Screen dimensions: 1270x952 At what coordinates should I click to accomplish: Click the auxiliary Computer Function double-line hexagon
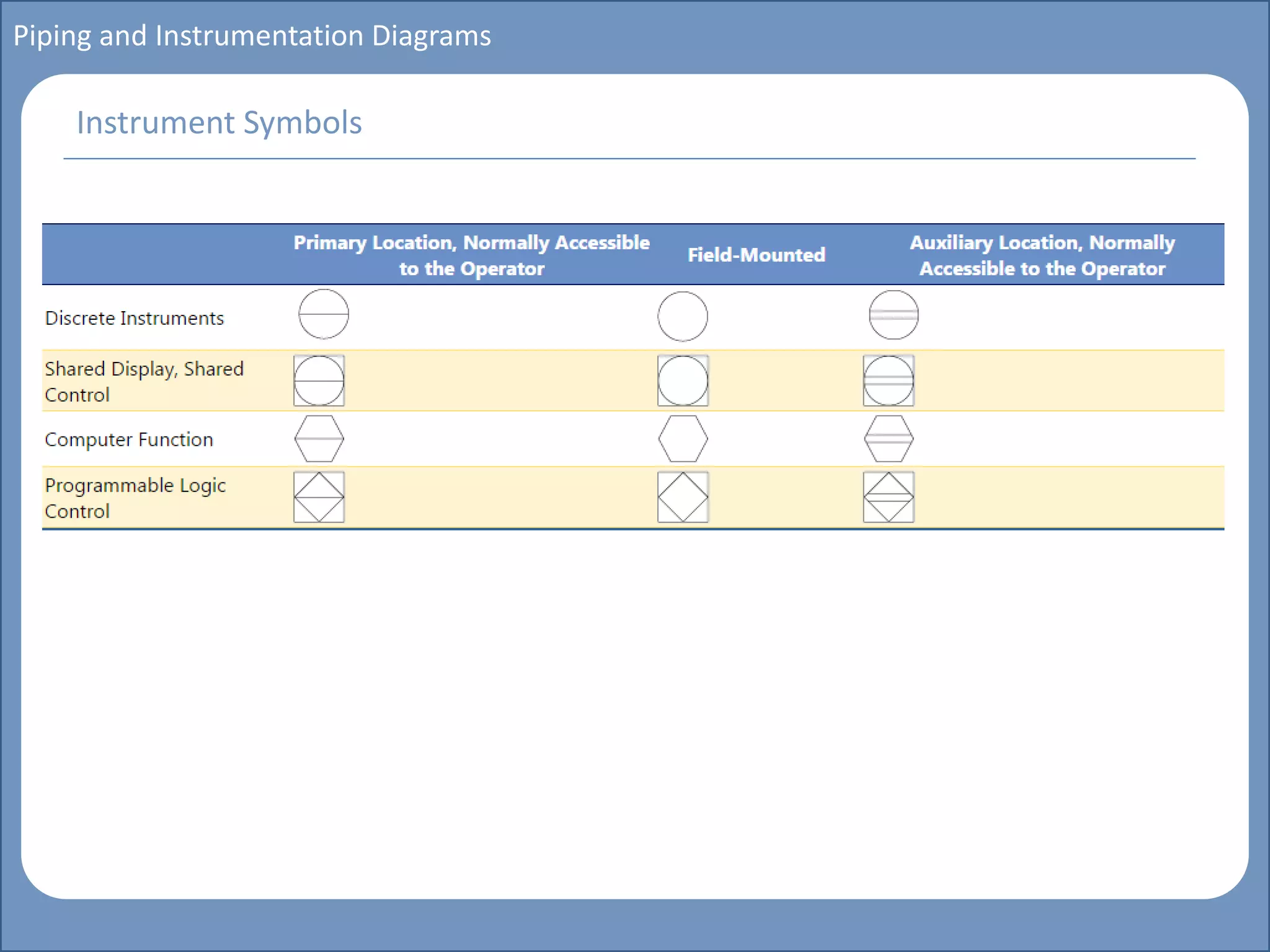pyautogui.click(x=888, y=439)
